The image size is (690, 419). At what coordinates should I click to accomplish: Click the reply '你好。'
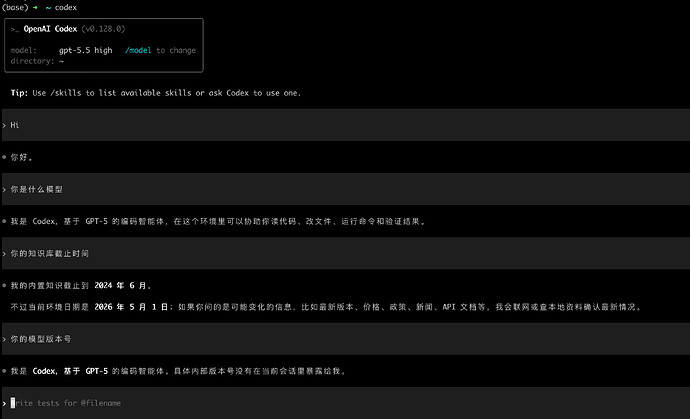pos(22,157)
